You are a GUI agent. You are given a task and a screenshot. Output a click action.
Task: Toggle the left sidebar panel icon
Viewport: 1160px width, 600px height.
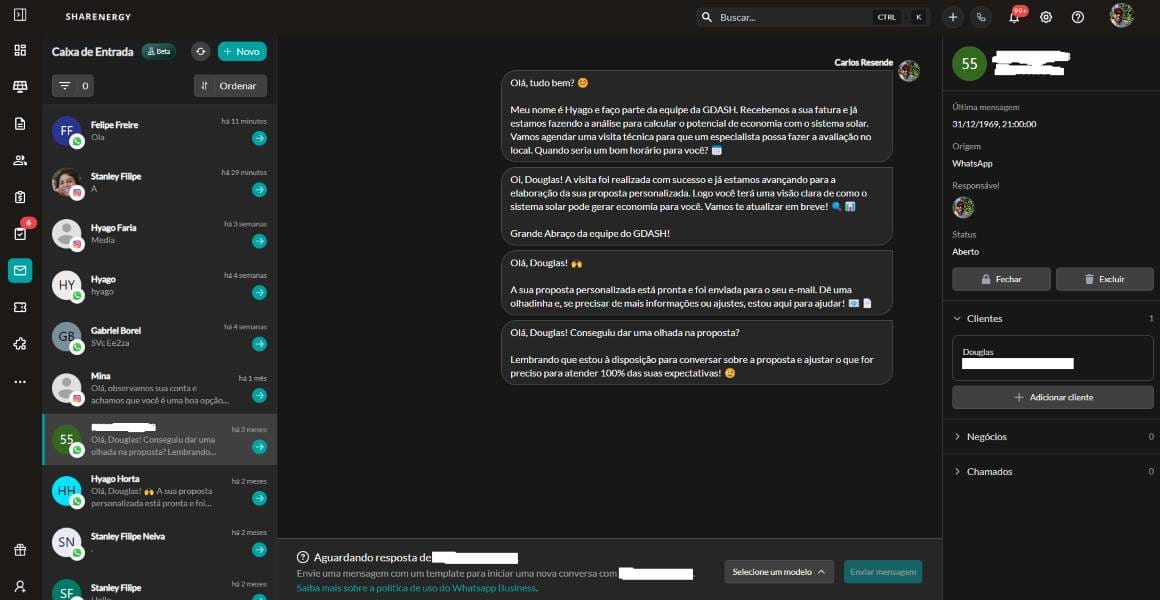[20, 16]
